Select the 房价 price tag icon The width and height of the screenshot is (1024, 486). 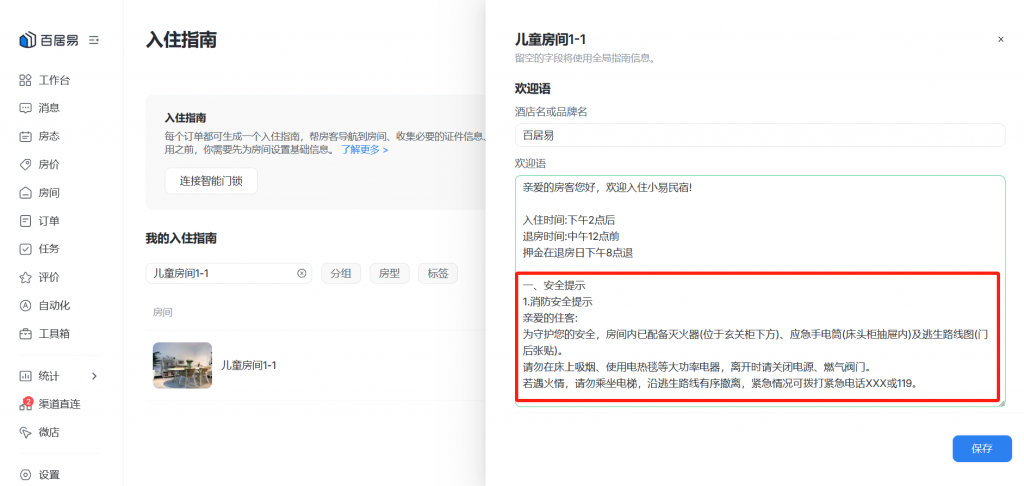(26, 164)
